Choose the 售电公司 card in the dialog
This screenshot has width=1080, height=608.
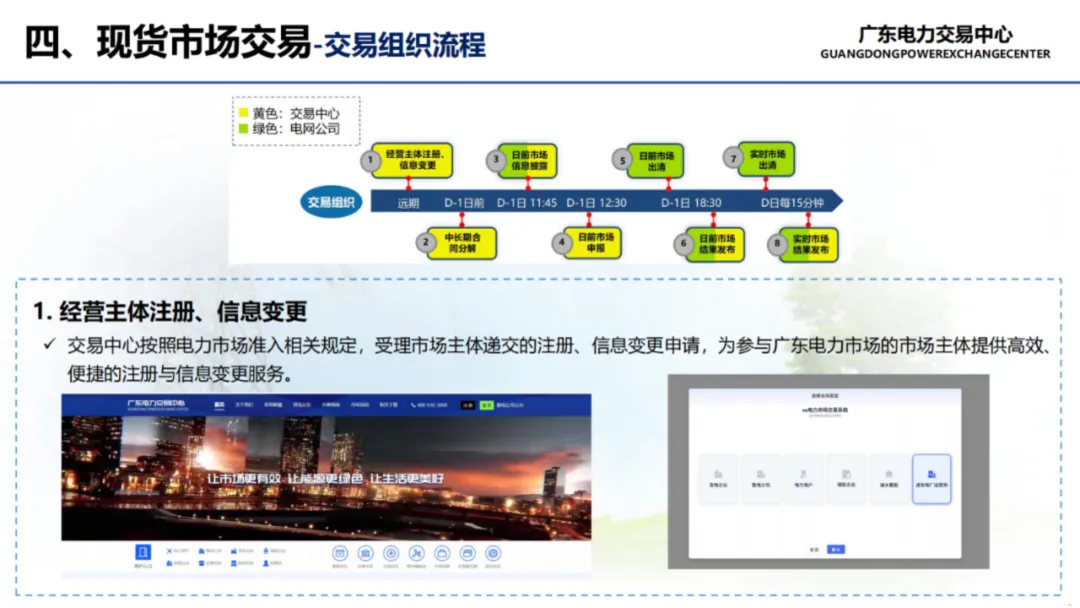point(760,479)
